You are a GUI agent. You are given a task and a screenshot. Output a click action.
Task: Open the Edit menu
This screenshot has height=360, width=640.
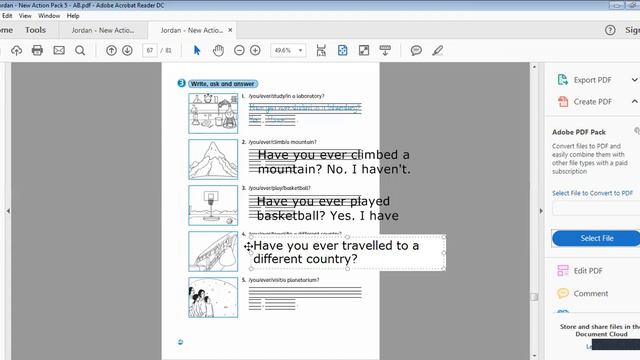click(x=7, y=16)
